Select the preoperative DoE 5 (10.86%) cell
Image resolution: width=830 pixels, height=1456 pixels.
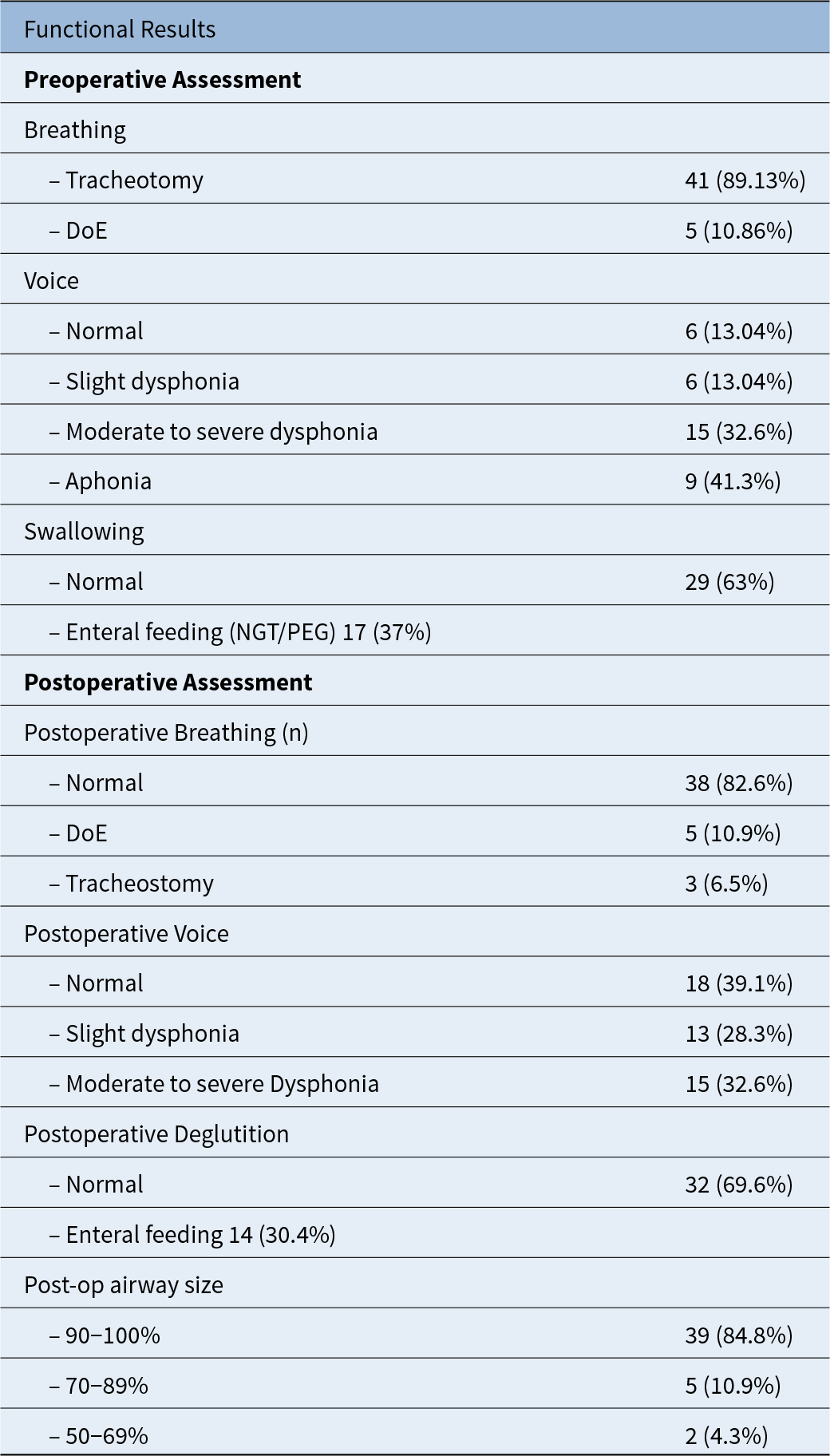click(739, 231)
